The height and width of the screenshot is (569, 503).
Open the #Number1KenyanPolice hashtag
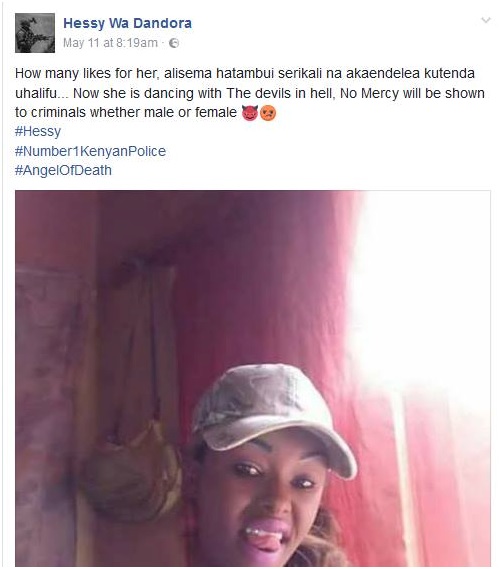point(90,151)
